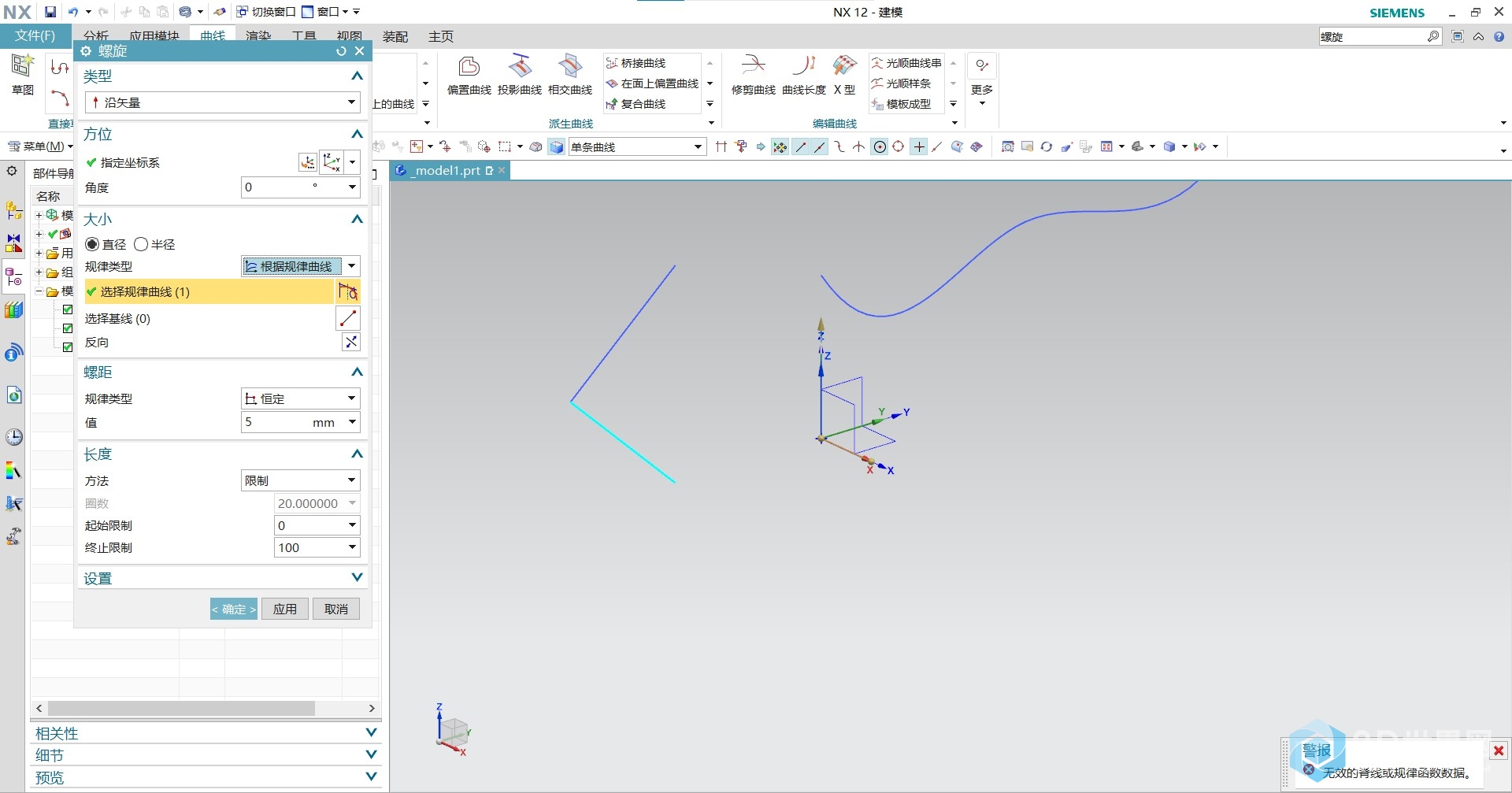The image size is (1512, 793).
Task: Open the Menu (菜单) dropdown
Action: coord(40,146)
